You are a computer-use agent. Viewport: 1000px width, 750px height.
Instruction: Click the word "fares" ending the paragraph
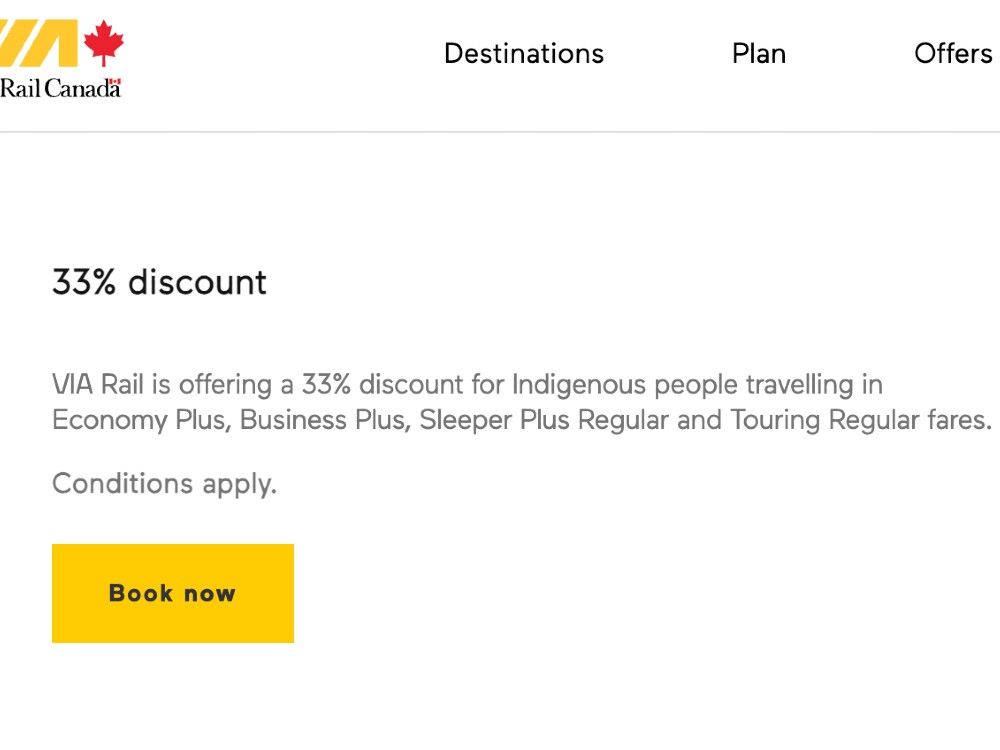(954, 420)
